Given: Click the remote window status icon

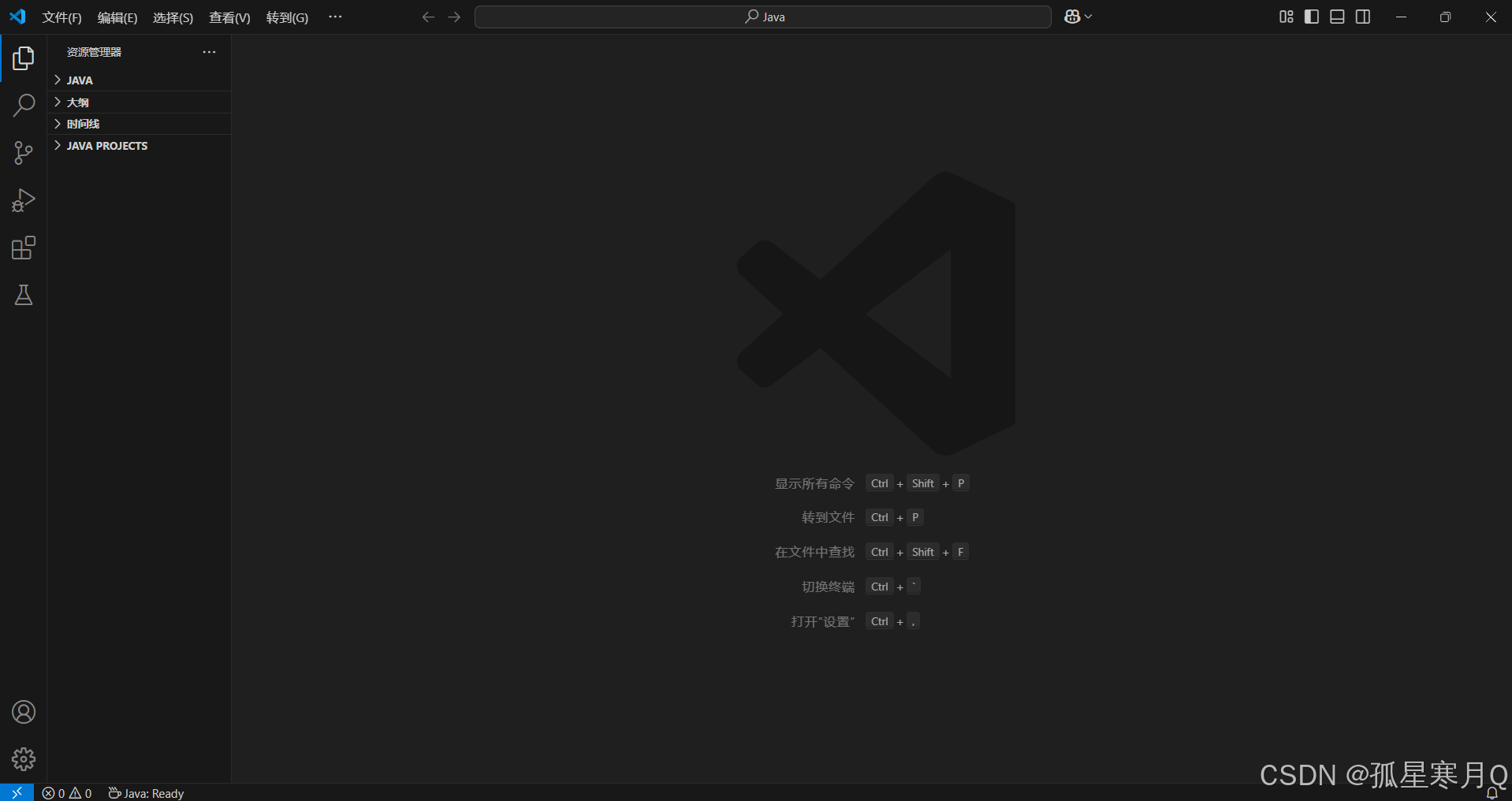Looking at the screenshot, I should point(17,792).
